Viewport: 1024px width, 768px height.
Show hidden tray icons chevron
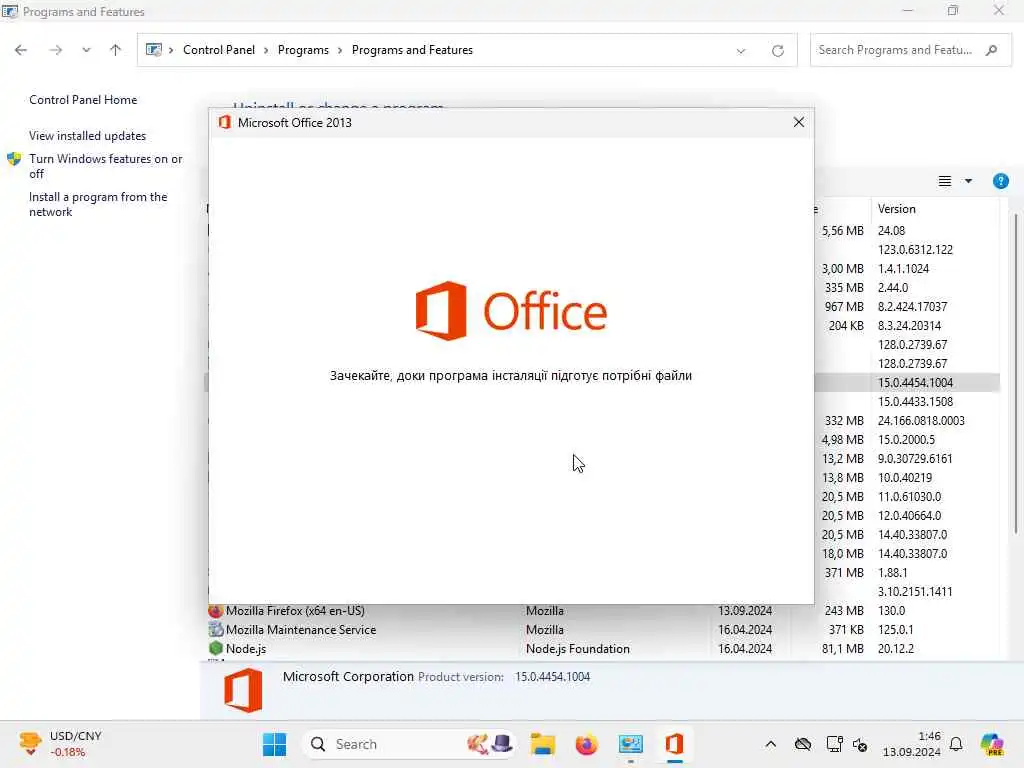[771, 744]
